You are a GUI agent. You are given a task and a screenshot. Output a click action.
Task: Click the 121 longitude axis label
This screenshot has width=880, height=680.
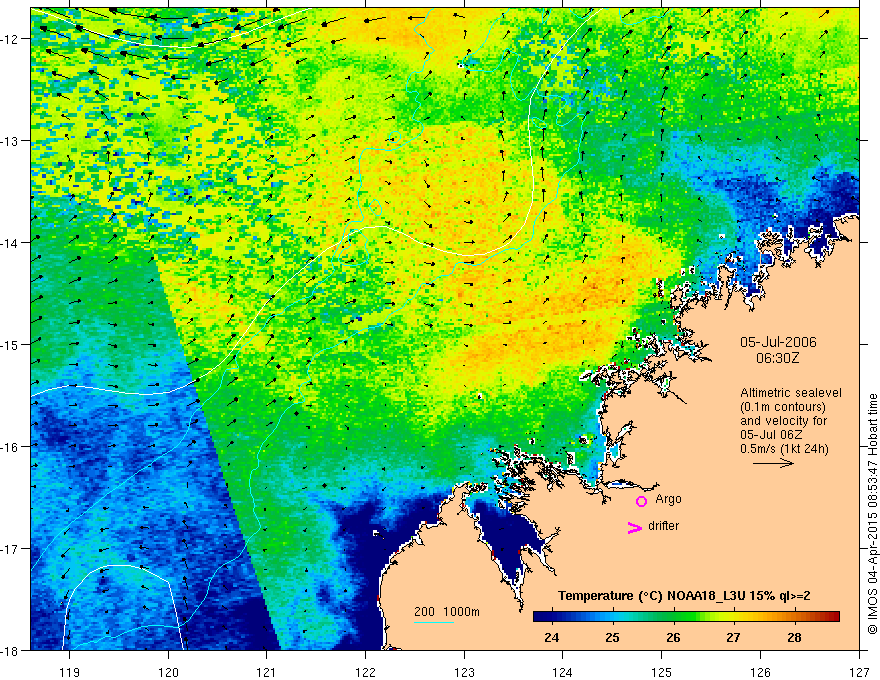coord(267,672)
